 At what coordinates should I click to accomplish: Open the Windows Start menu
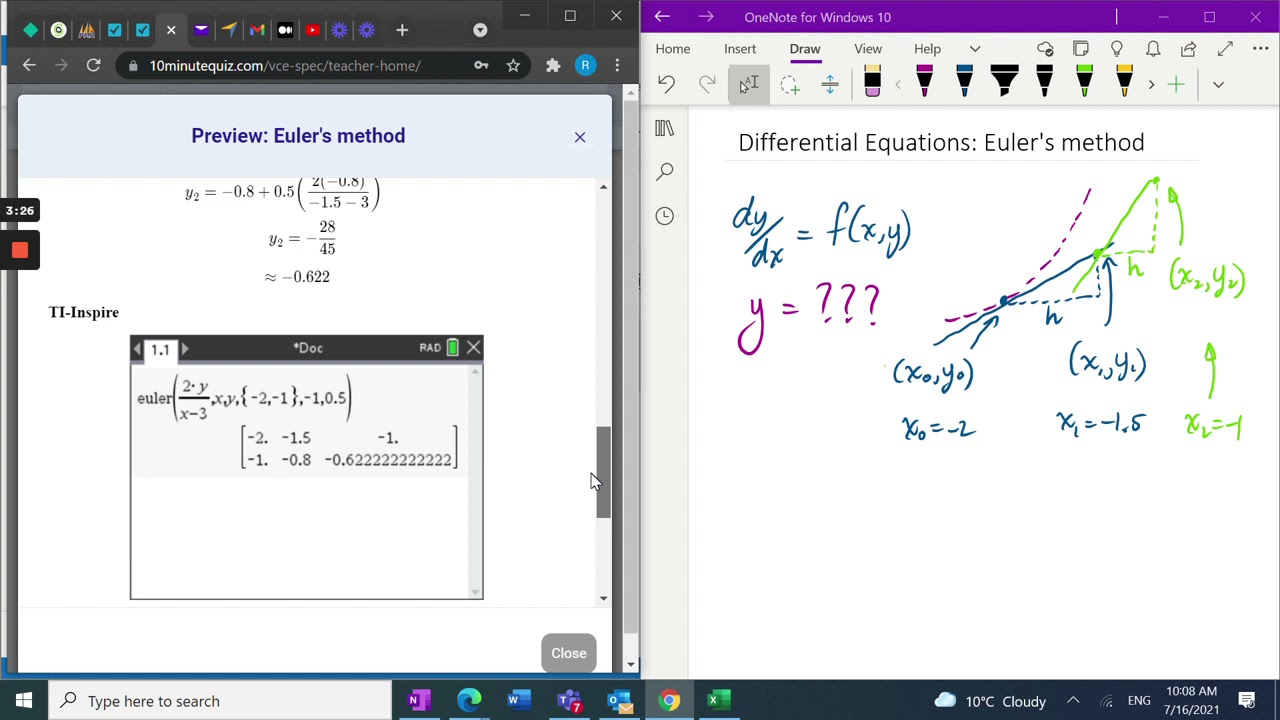click(x=23, y=701)
